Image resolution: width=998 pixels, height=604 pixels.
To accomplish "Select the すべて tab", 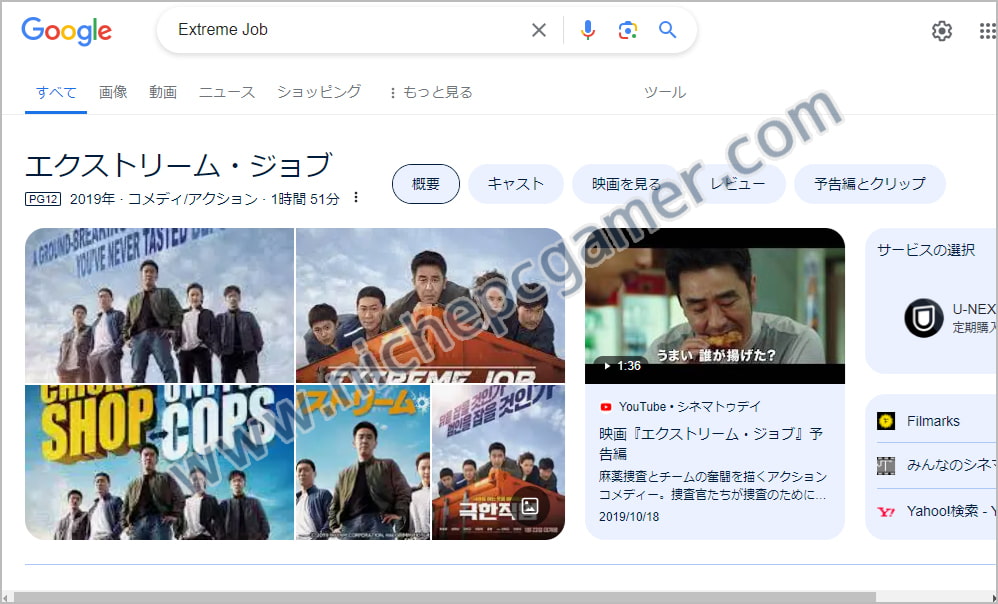I will tap(56, 93).
